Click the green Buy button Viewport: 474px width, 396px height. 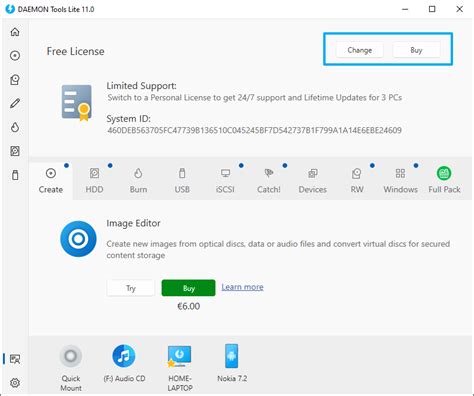pos(189,288)
